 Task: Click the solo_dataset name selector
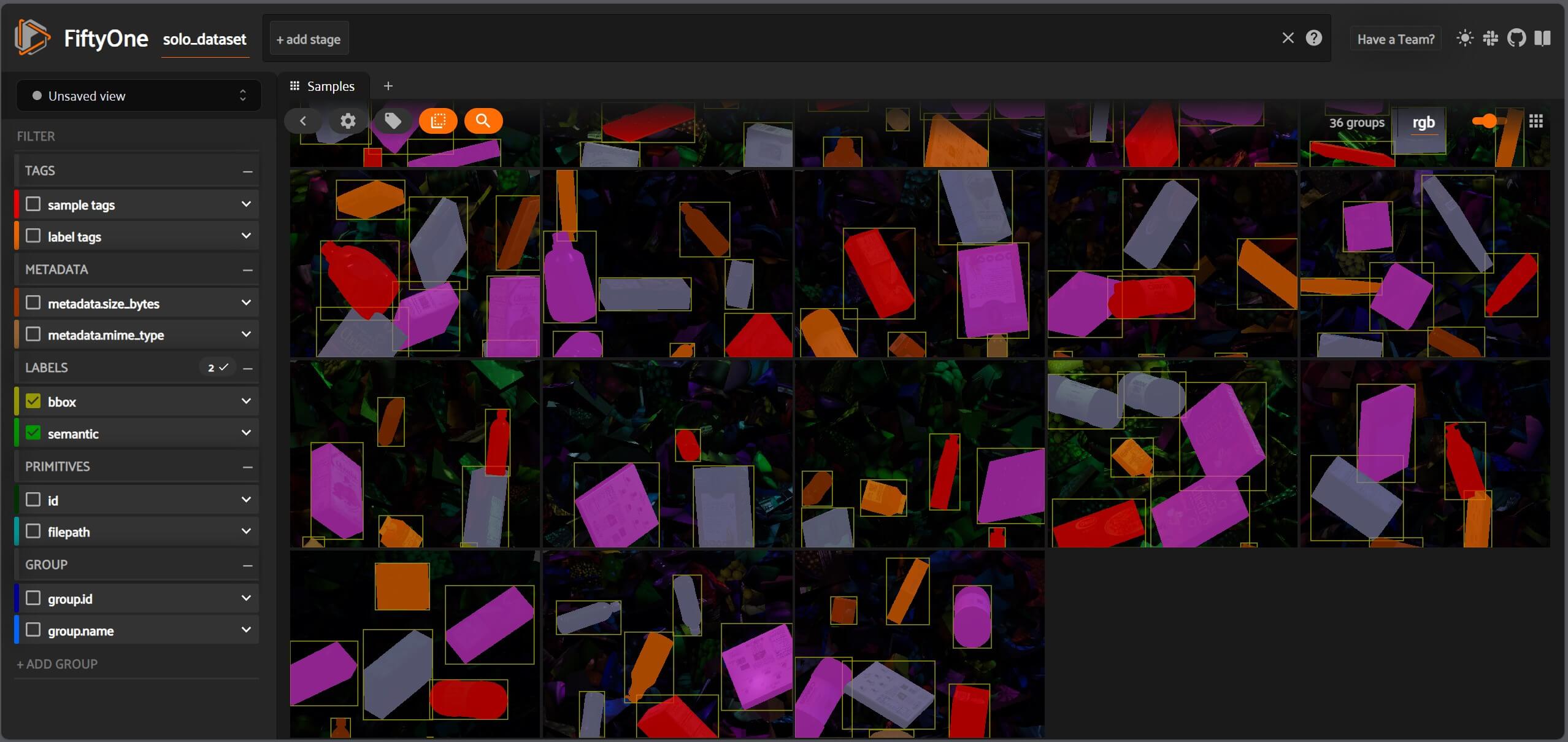point(205,39)
